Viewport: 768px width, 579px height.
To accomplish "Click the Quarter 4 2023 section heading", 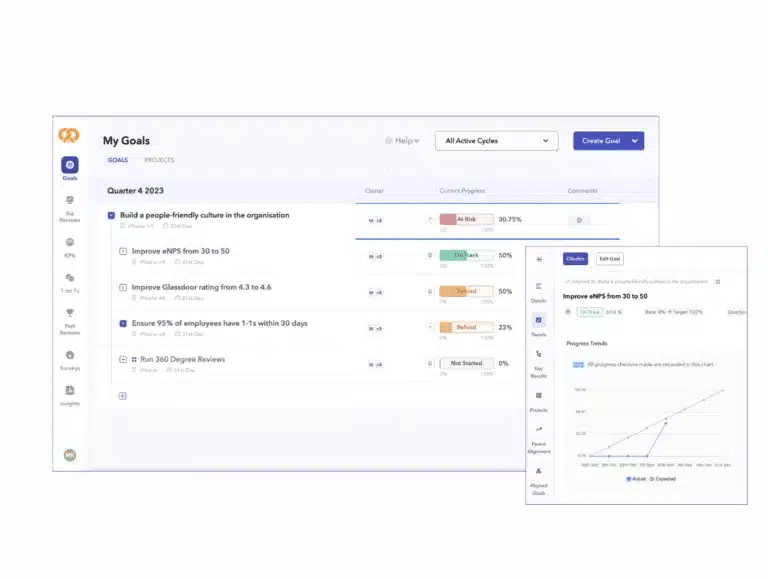I will pyautogui.click(x=135, y=191).
